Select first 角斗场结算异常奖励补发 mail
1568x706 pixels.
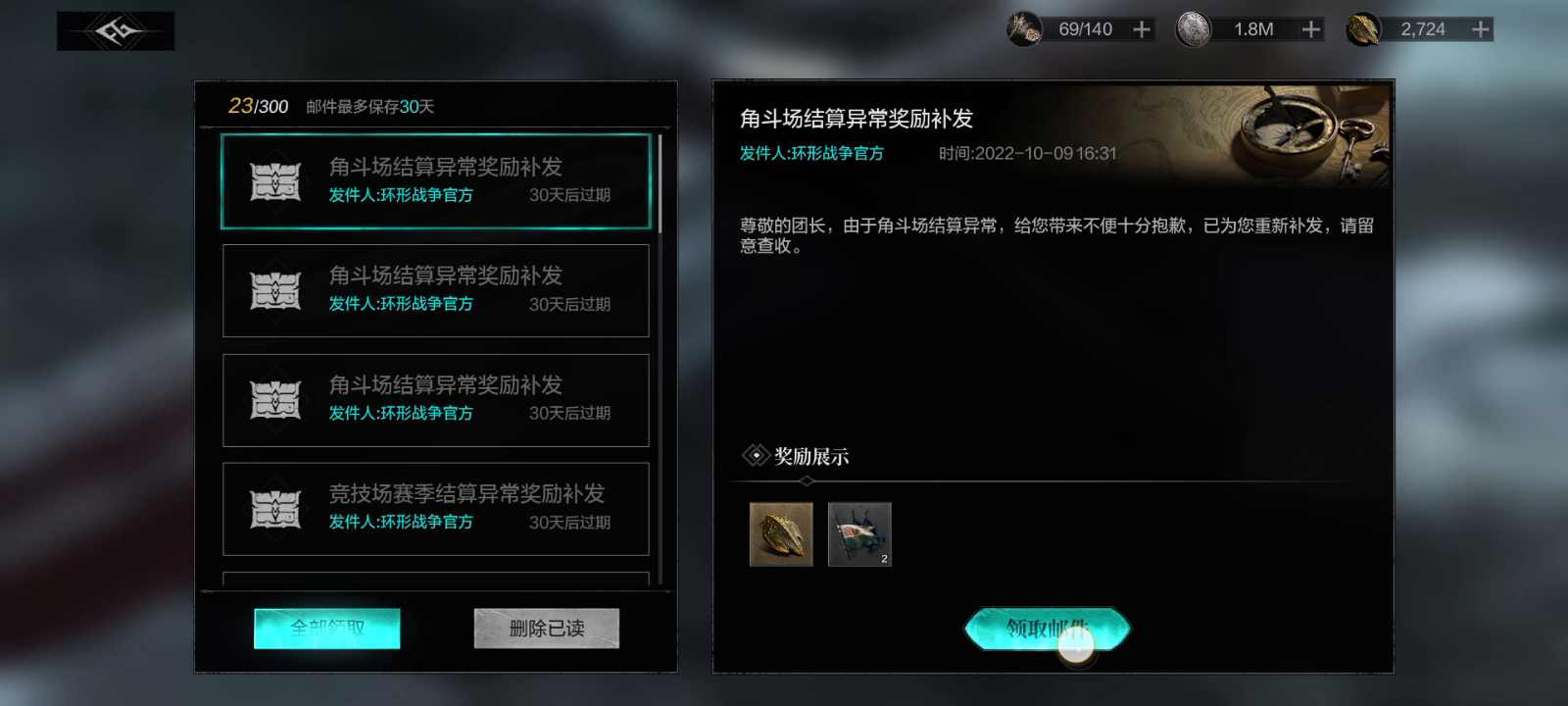pos(436,181)
